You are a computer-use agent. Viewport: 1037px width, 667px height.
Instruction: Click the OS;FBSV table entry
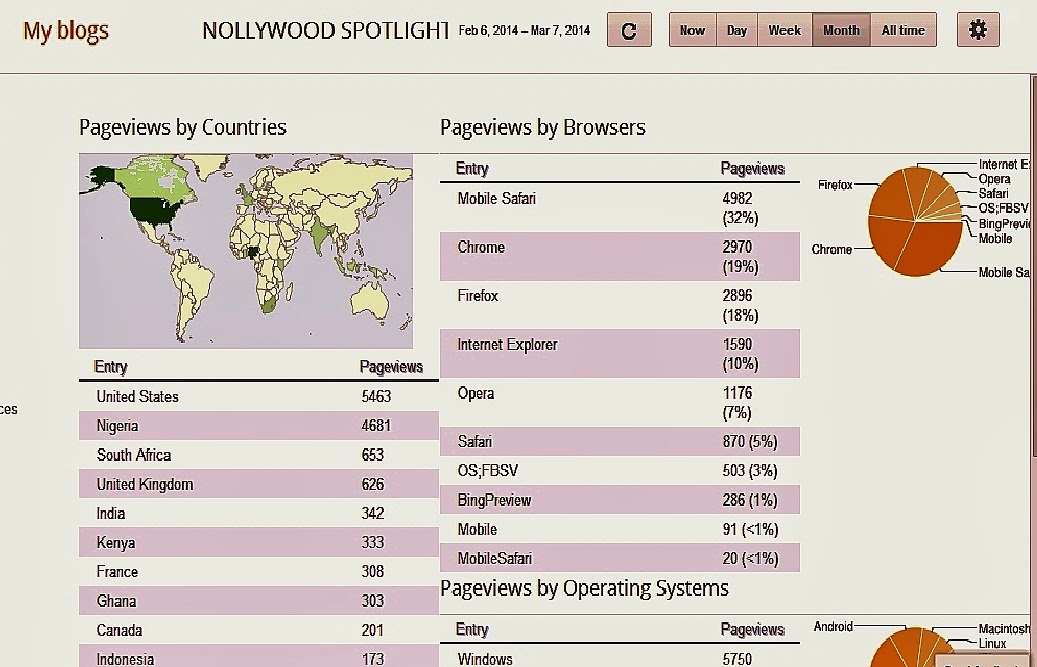click(x=487, y=470)
